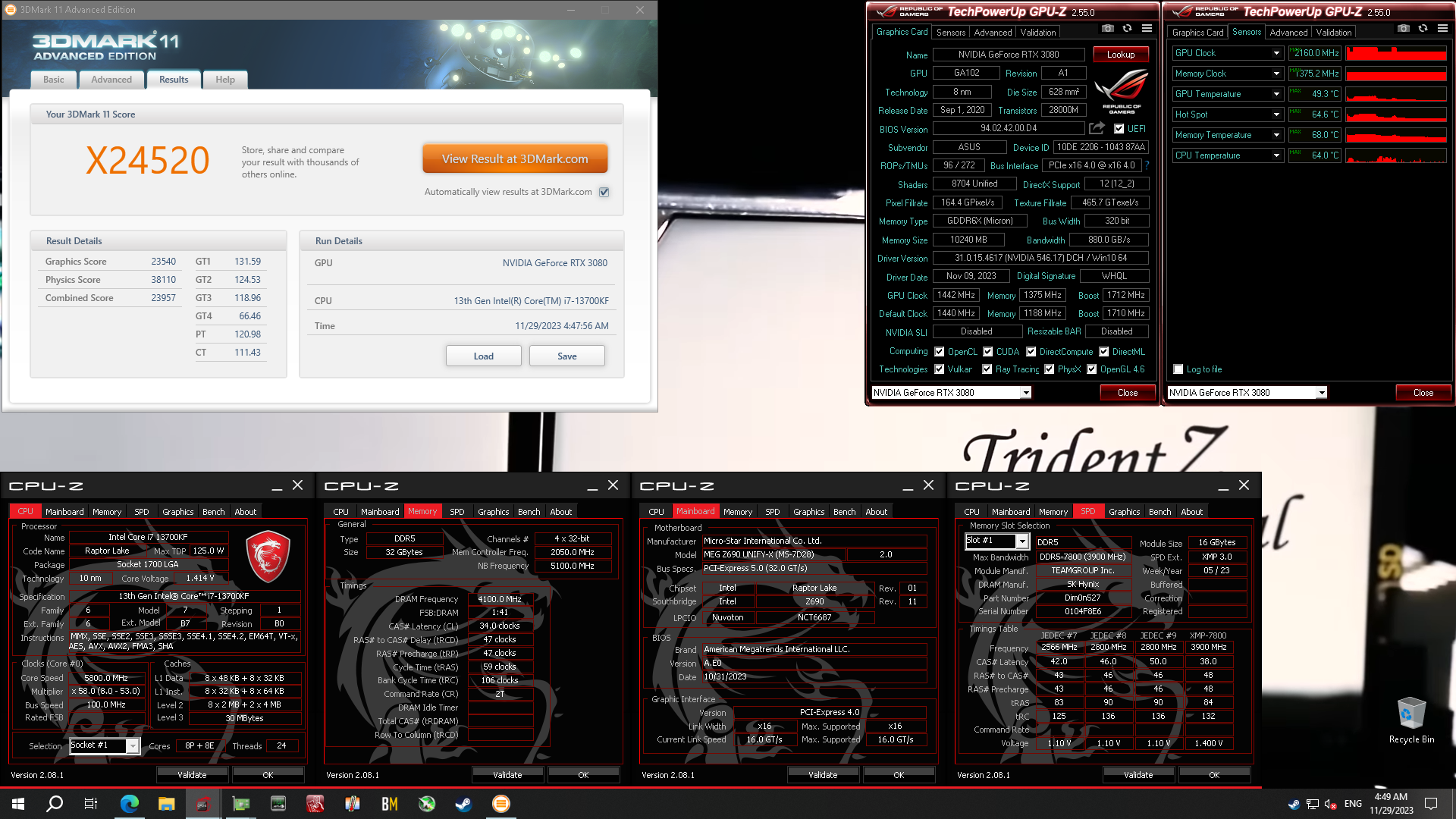Click the screenshot camera icon in left GPU-Z window
The width and height of the screenshot is (1456, 819).
point(1107,28)
